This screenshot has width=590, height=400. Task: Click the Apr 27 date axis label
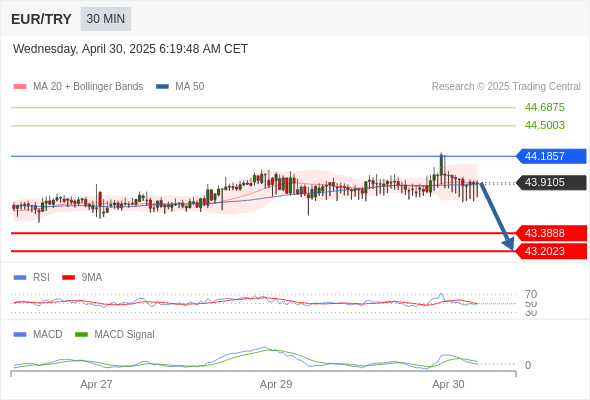pyautogui.click(x=96, y=384)
